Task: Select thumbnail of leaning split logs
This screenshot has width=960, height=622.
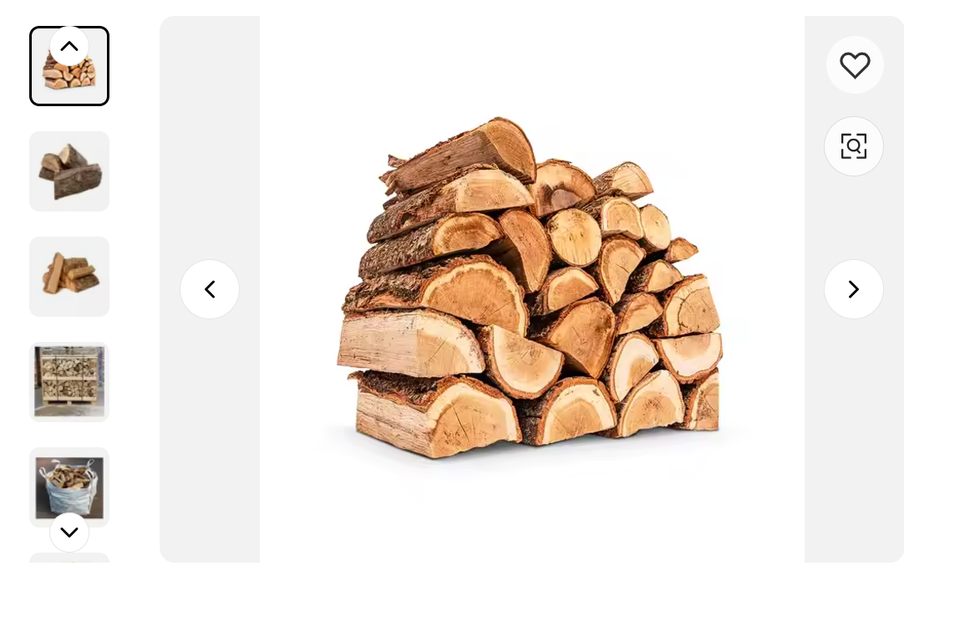Action: [x=69, y=277]
